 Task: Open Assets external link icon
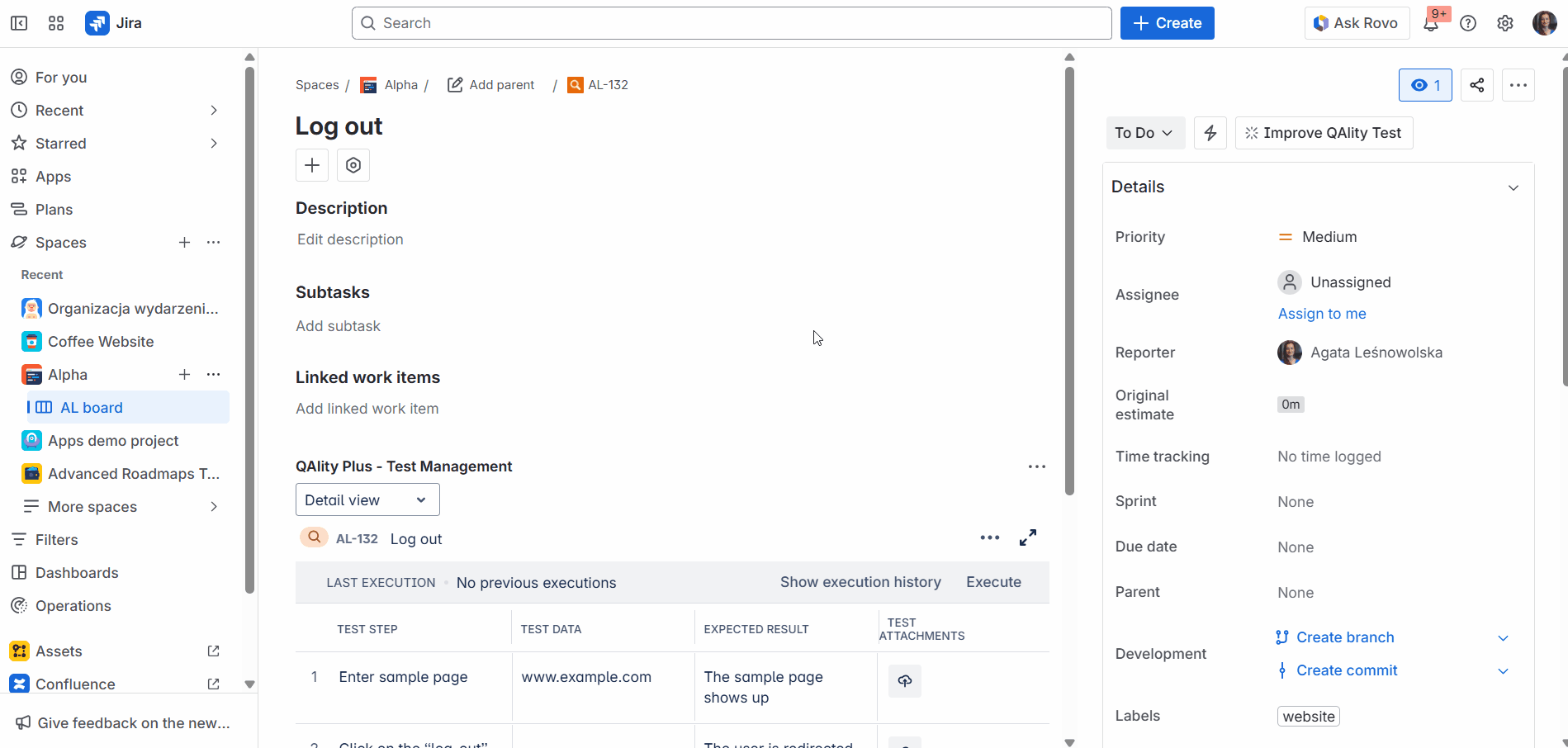[214, 651]
